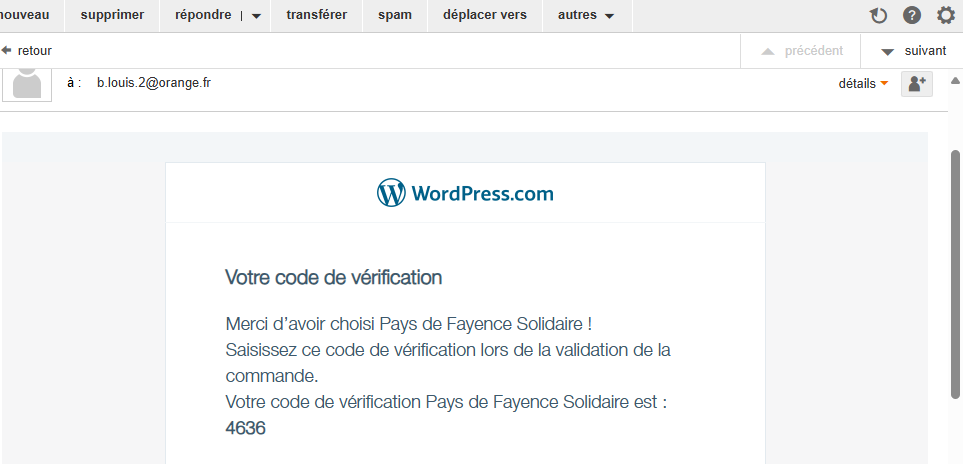Screen dimensions: 971x464
Task: Go to the suivant message
Action: pos(914,51)
